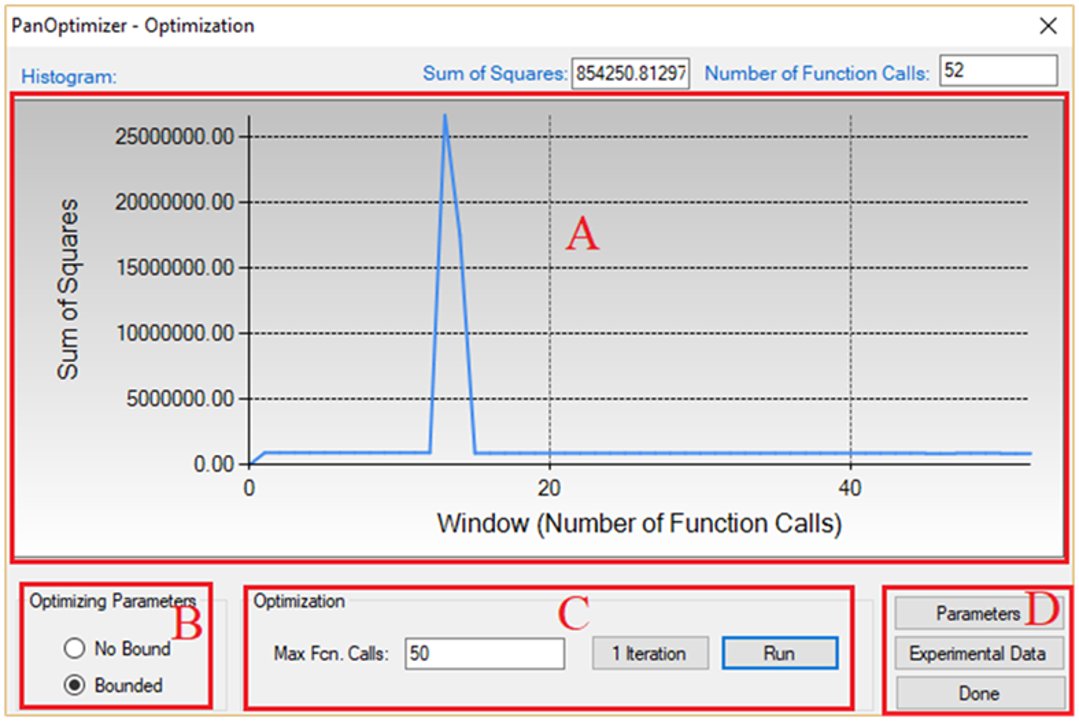
Task: Select the No Bound radio button
Action: click(x=75, y=649)
